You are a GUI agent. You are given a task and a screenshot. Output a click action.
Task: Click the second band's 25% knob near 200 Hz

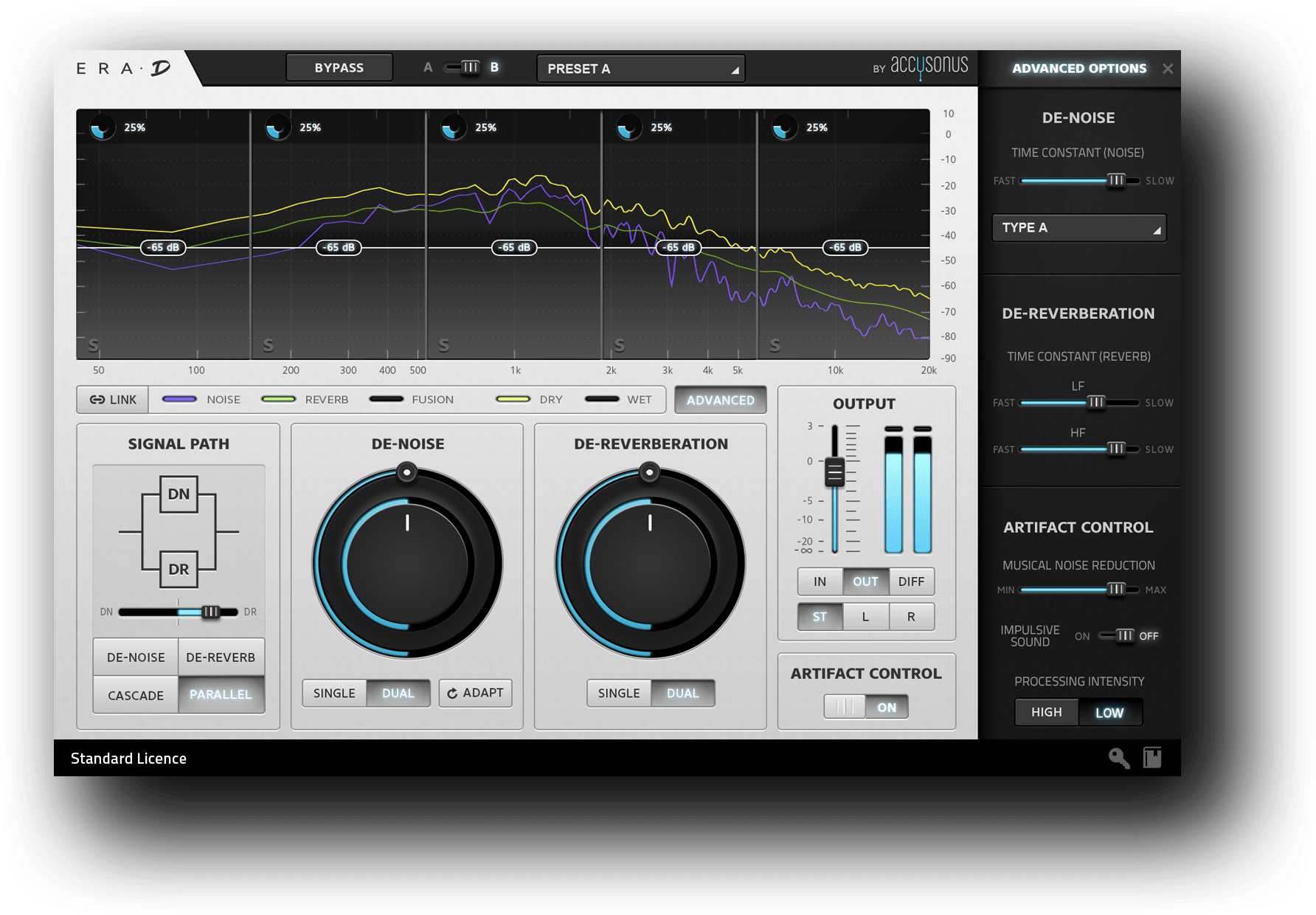(x=277, y=128)
